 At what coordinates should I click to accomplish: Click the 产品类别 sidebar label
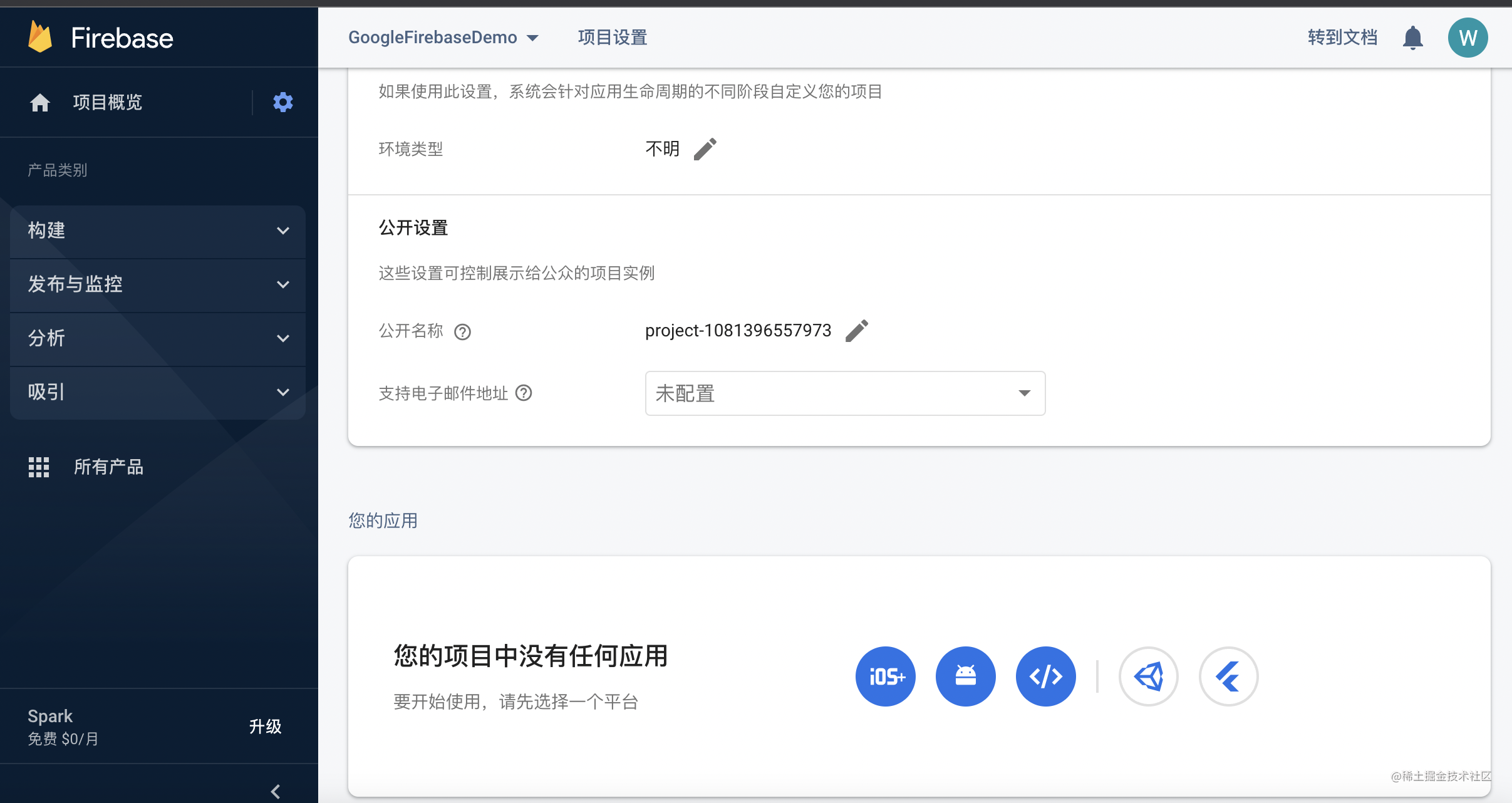point(58,170)
